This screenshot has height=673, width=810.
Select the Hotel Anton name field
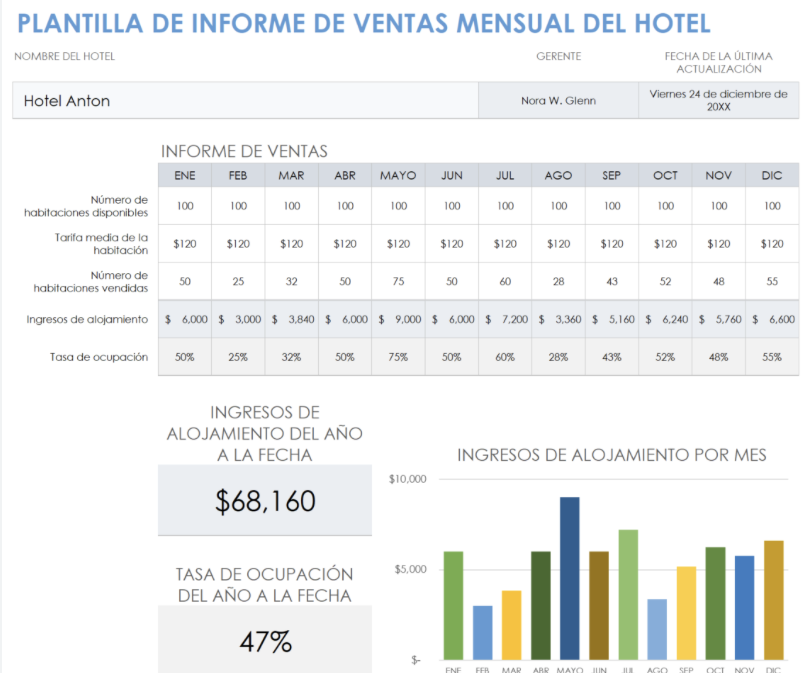pyautogui.click(x=245, y=101)
